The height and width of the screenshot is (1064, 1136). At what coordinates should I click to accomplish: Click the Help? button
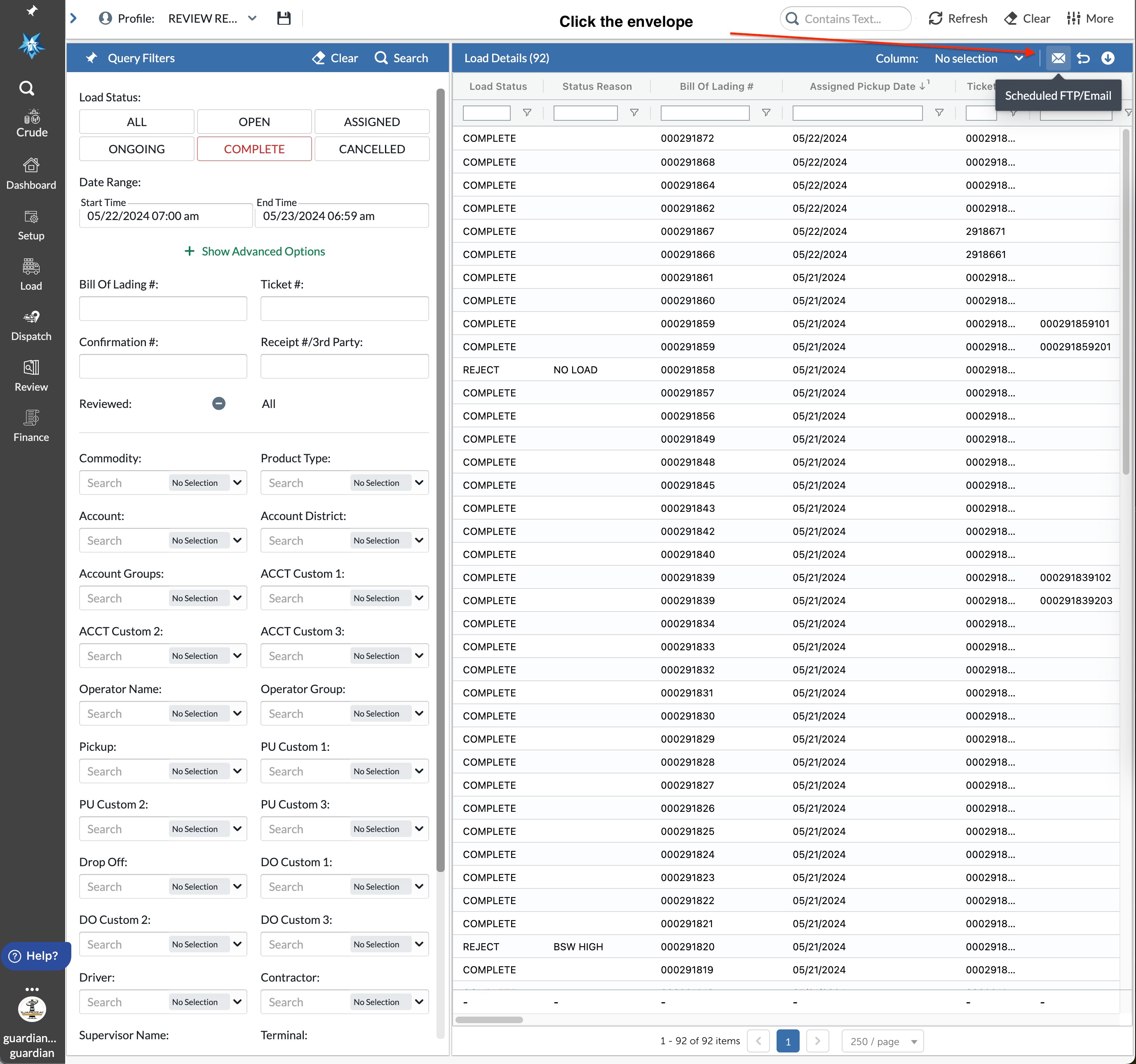pyautogui.click(x=35, y=956)
